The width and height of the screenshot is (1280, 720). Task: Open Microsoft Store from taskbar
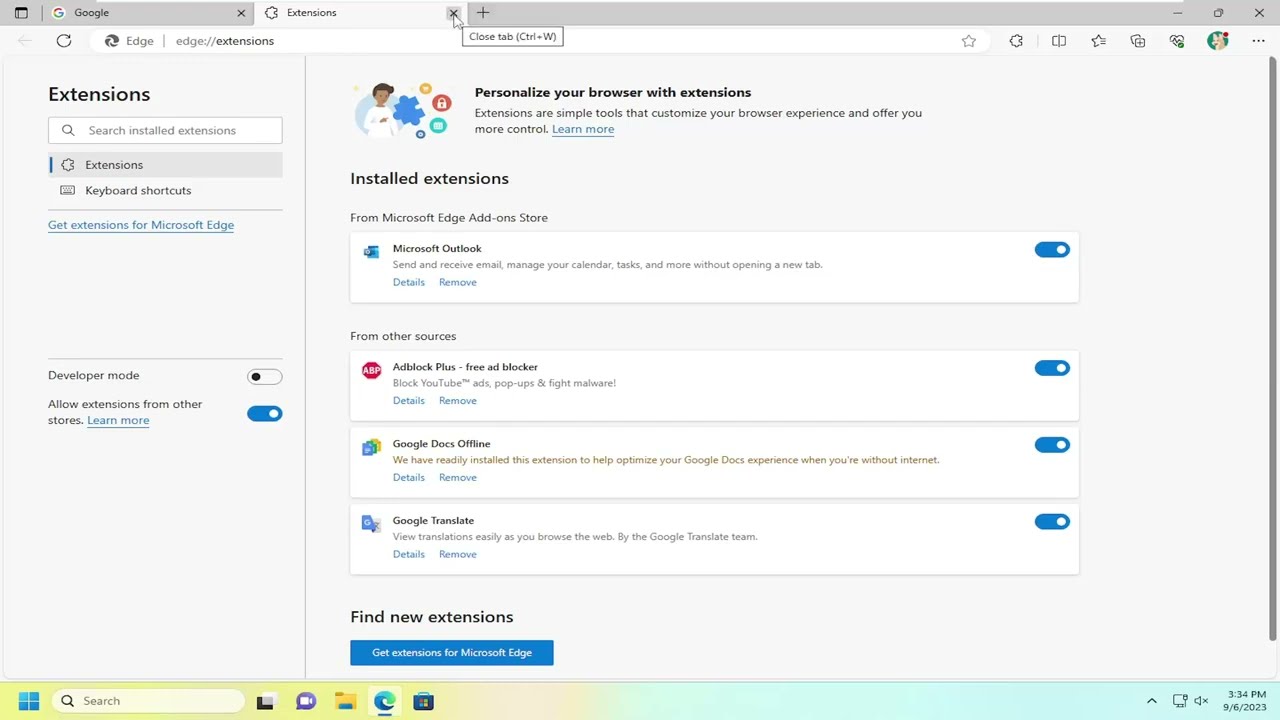click(x=424, y=702)
